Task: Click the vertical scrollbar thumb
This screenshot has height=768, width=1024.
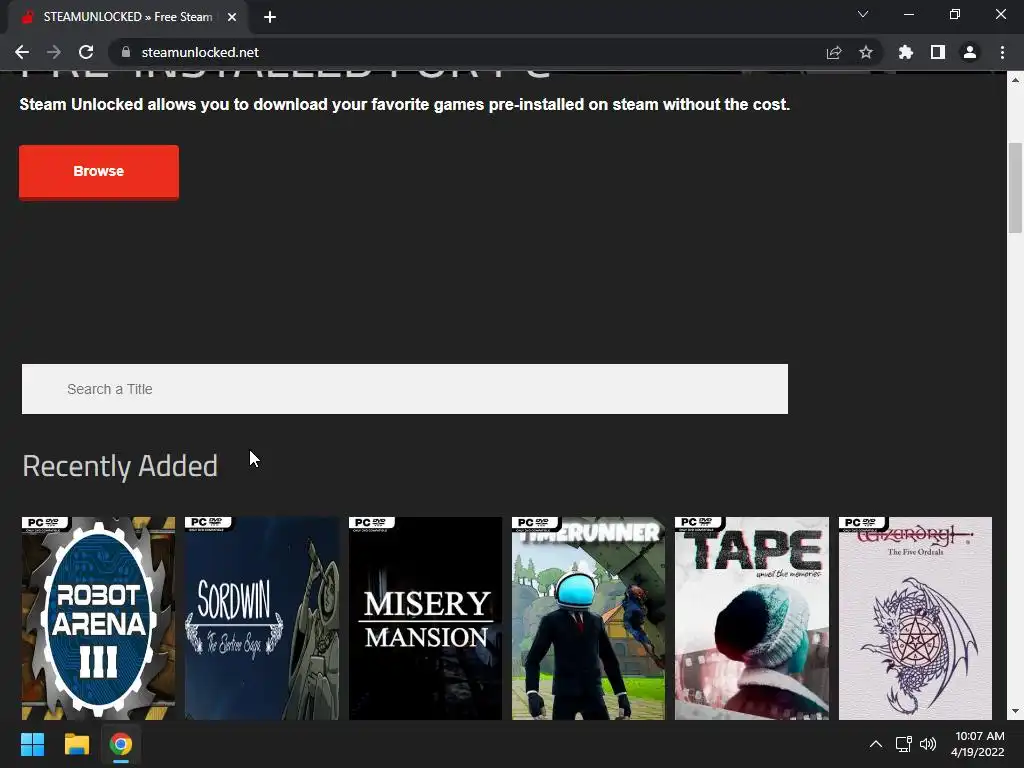Action: pyautogui.click(x=1015, y=187)
